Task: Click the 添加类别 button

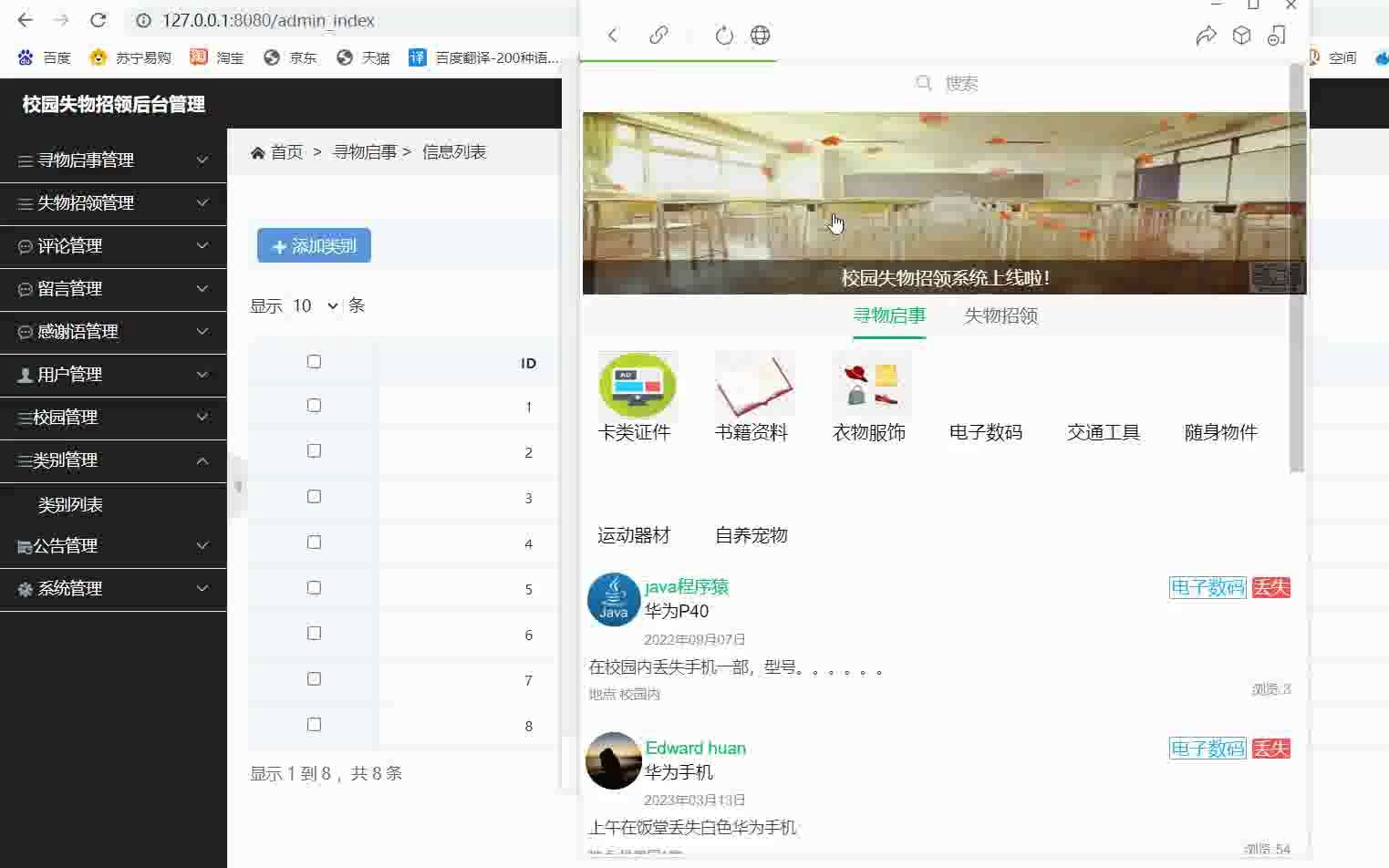Action: tap(313, 245)
